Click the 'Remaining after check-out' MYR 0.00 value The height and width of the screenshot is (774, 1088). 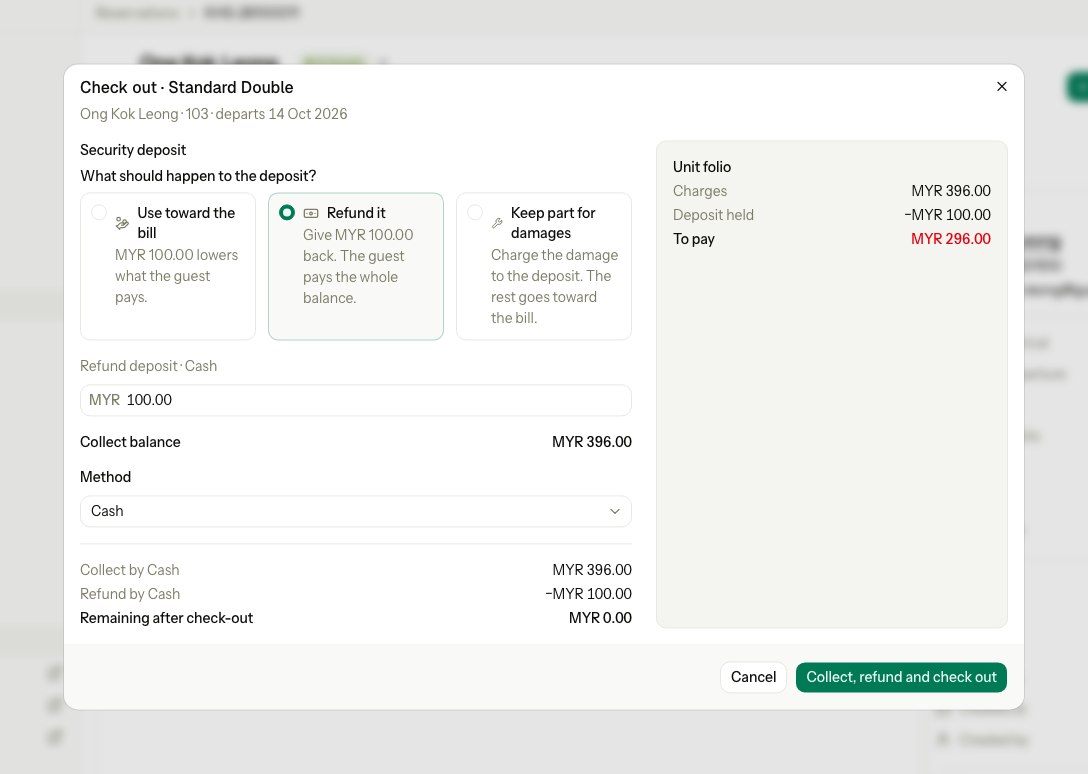(x=600, y=618)
